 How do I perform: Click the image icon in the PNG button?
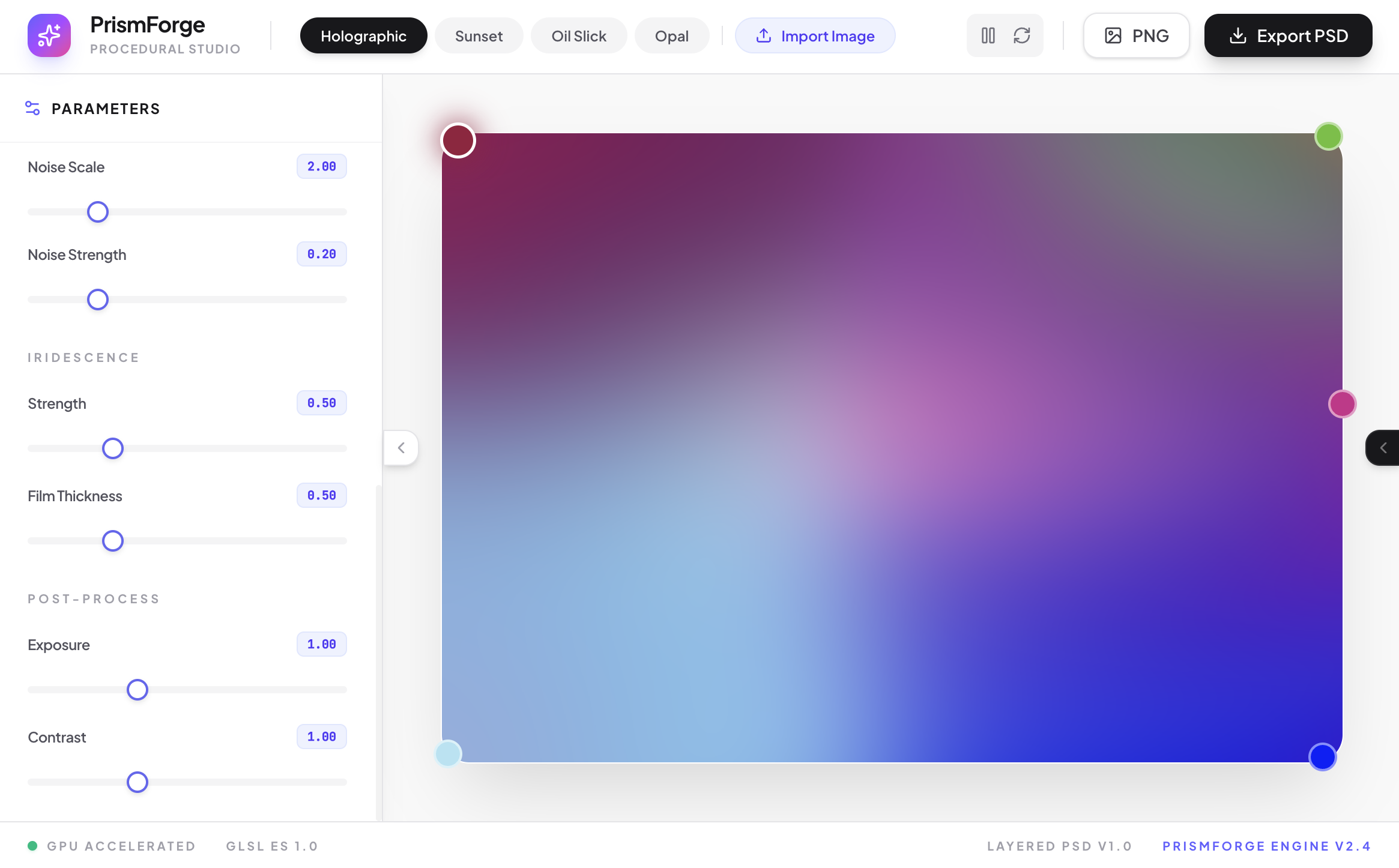tap(1114, 35)
